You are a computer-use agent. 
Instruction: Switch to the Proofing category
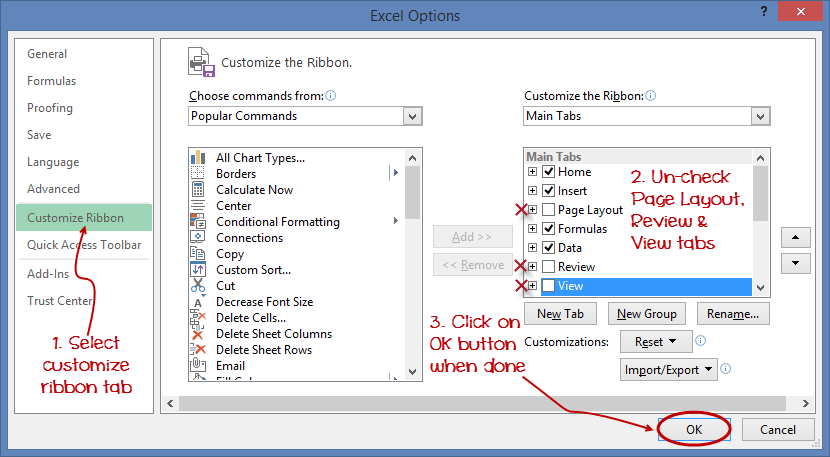[50, 108]
